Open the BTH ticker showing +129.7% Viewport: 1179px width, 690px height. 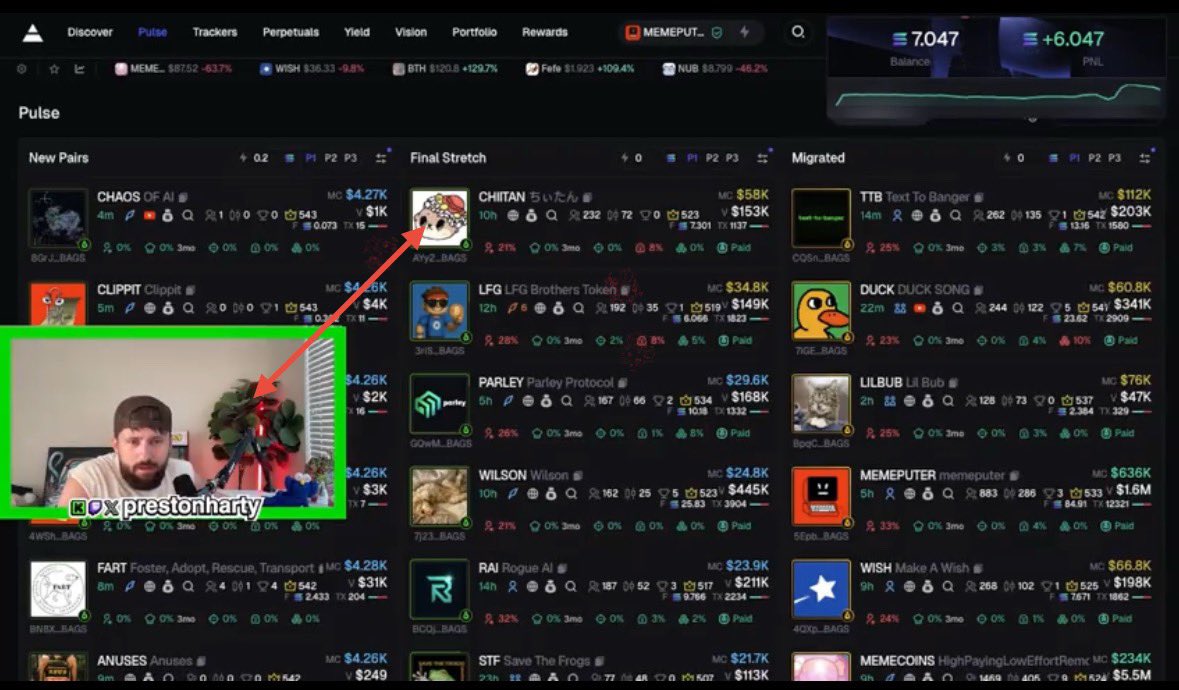click(x=445, y=68)
